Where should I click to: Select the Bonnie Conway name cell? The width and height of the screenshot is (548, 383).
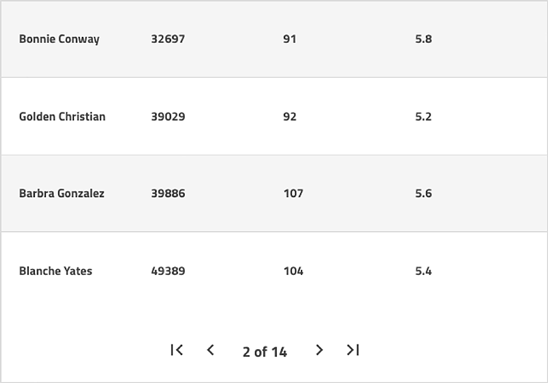pyautogui.click(x=59, y=39)
